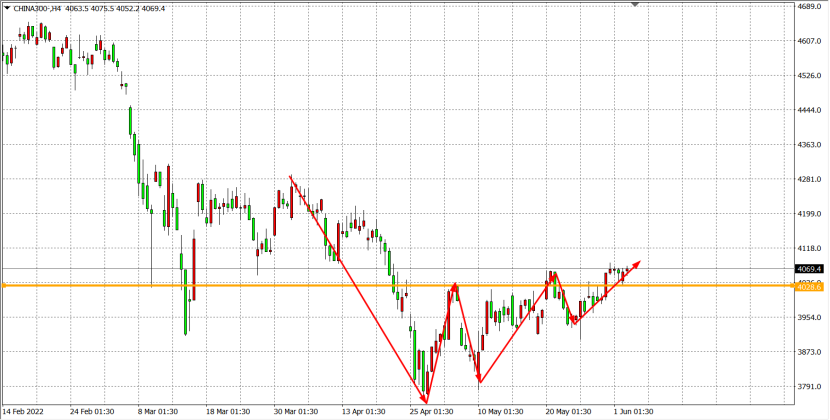Image resolution: width=830 pixels, height=420 pixels.
Task: Click the 4607.0 label on price axis
Action: click(x=809, y=41)
